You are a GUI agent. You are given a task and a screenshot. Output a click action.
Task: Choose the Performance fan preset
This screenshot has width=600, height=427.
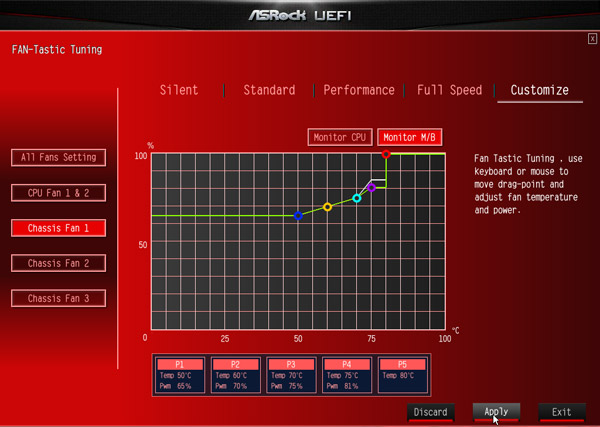[359, 90]
